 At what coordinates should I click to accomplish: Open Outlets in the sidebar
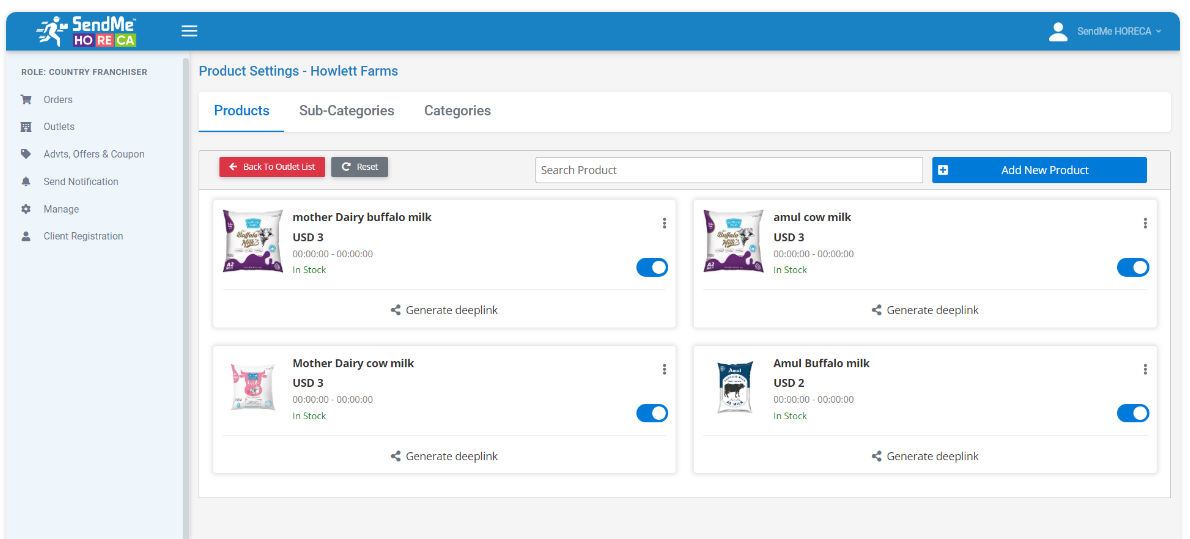point(59,127)
